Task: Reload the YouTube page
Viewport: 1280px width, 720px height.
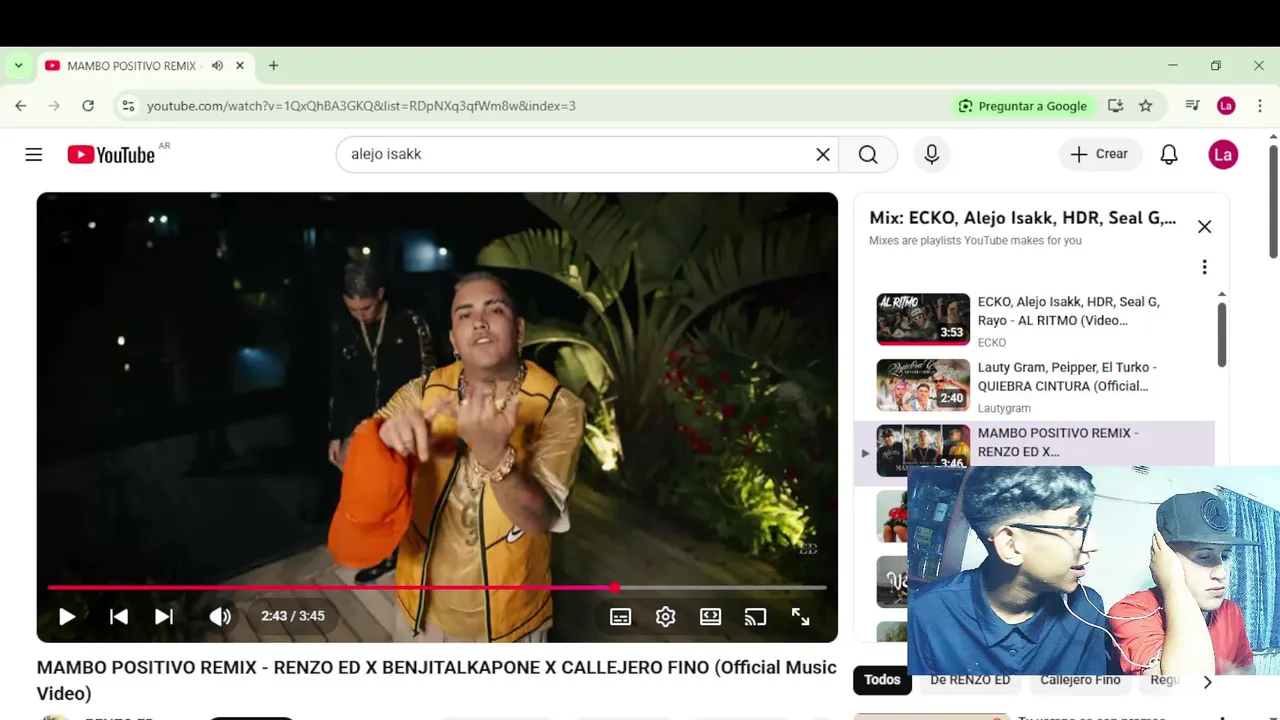Action: pos(88,106)
